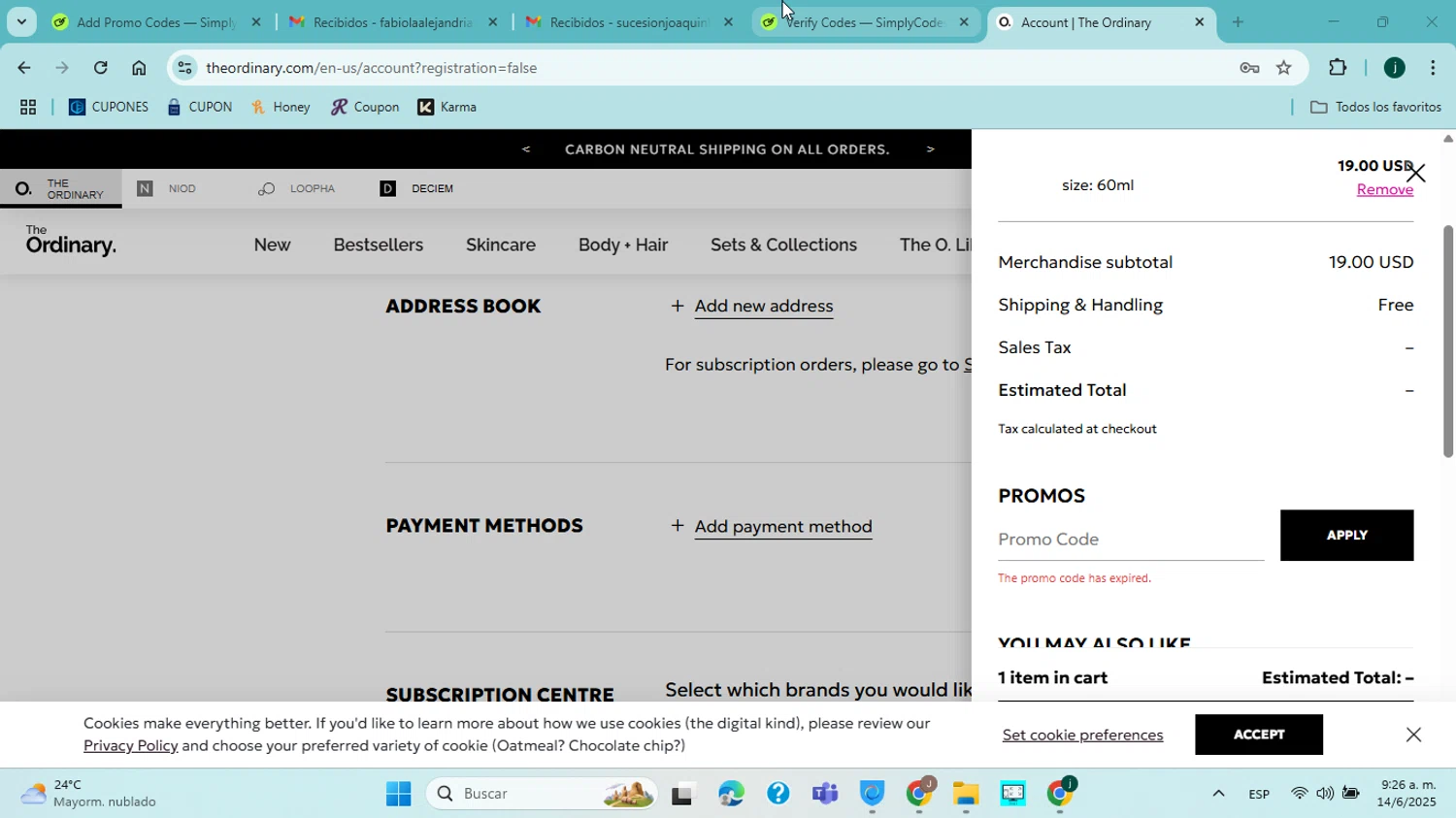Open Todos los favoritos folder

1375,108
